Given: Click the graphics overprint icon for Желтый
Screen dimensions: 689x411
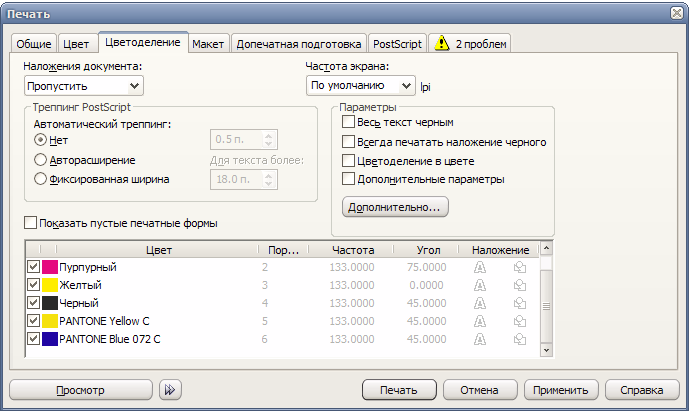Looking at the screenshot, I should [519, 286].
